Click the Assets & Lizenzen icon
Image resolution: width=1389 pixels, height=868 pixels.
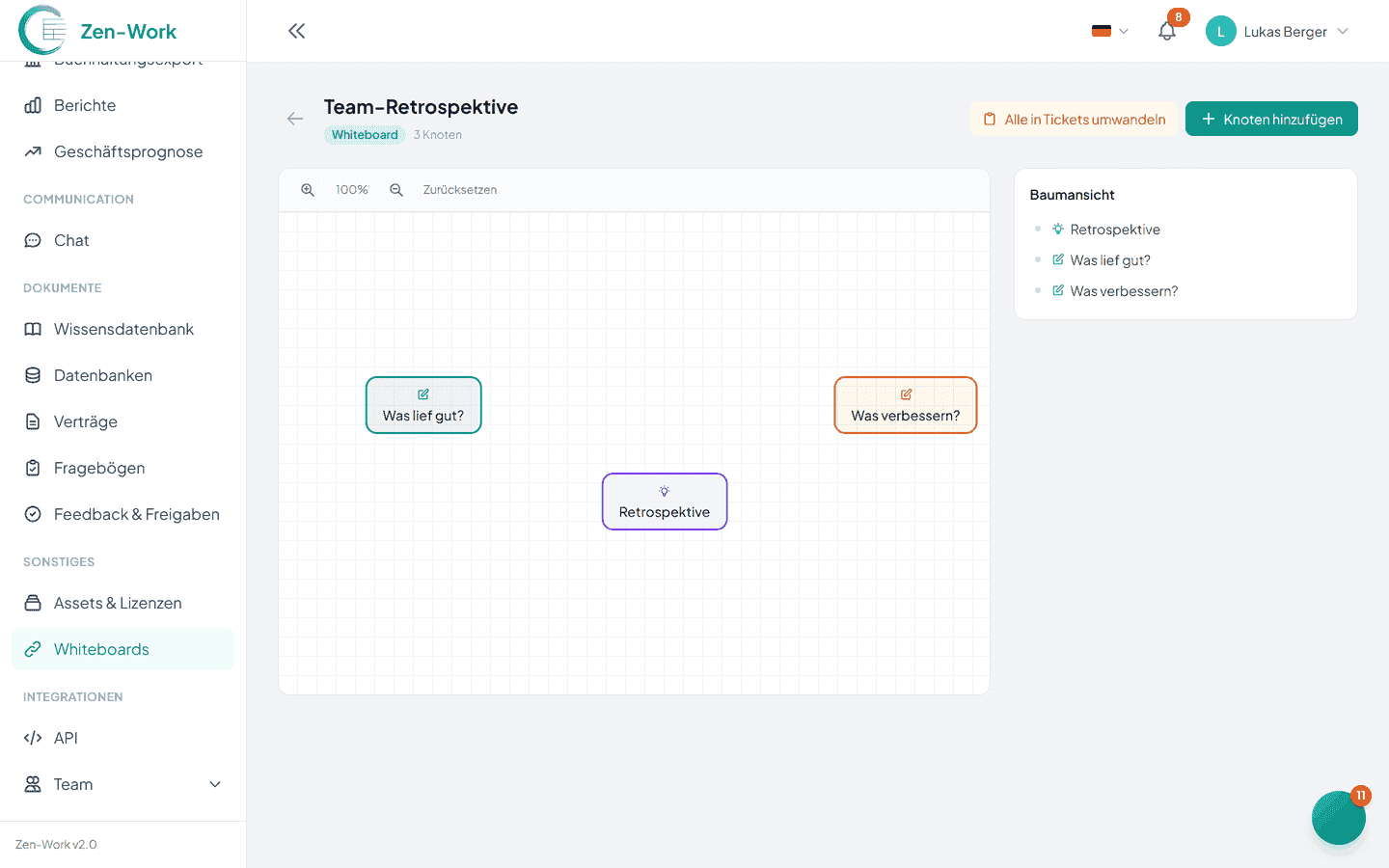33,603
